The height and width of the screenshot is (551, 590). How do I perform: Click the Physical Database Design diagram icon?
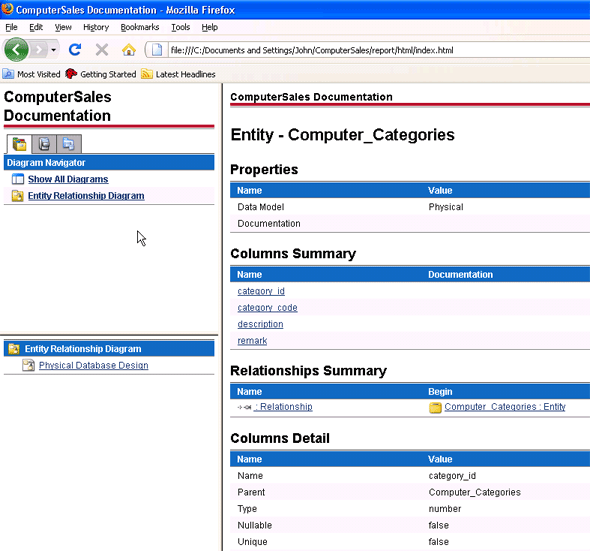point(28,365)
